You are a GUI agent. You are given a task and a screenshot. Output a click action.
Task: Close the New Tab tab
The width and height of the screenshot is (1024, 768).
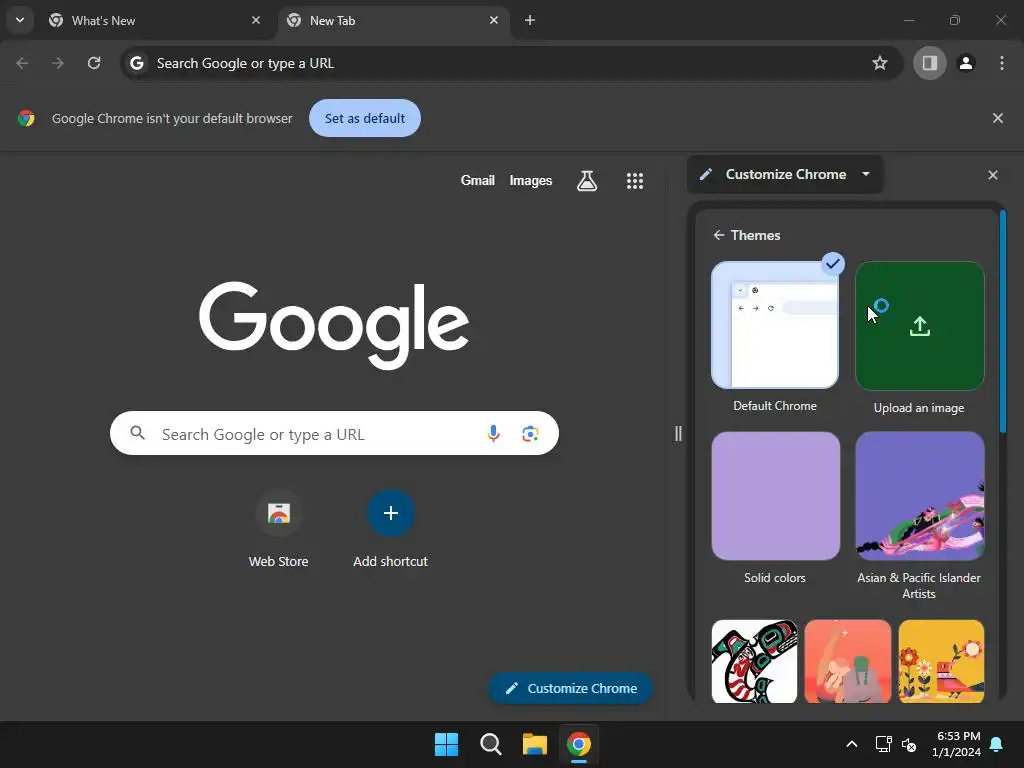(494, 20)
